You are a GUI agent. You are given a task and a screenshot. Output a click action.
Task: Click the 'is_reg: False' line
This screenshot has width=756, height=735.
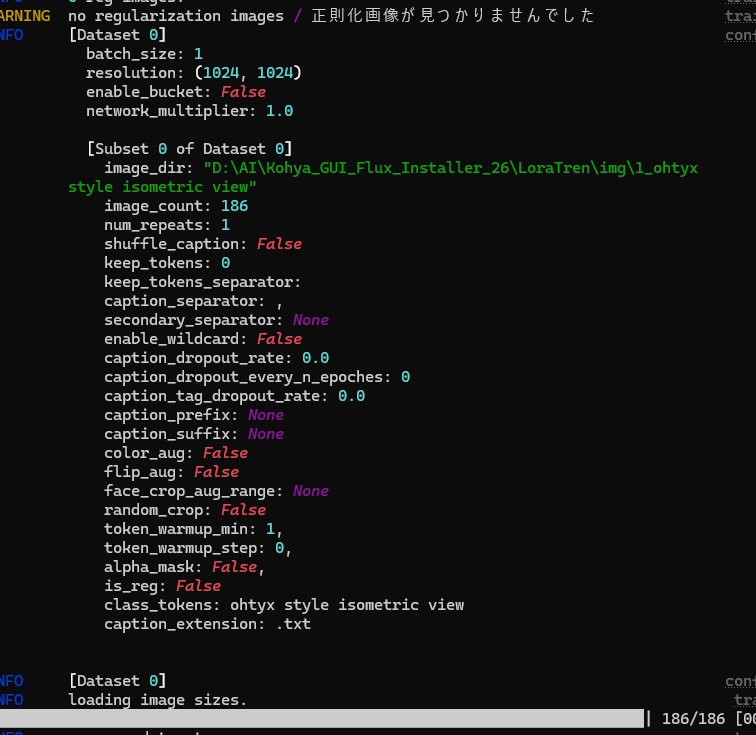click(x=162, y=586)
